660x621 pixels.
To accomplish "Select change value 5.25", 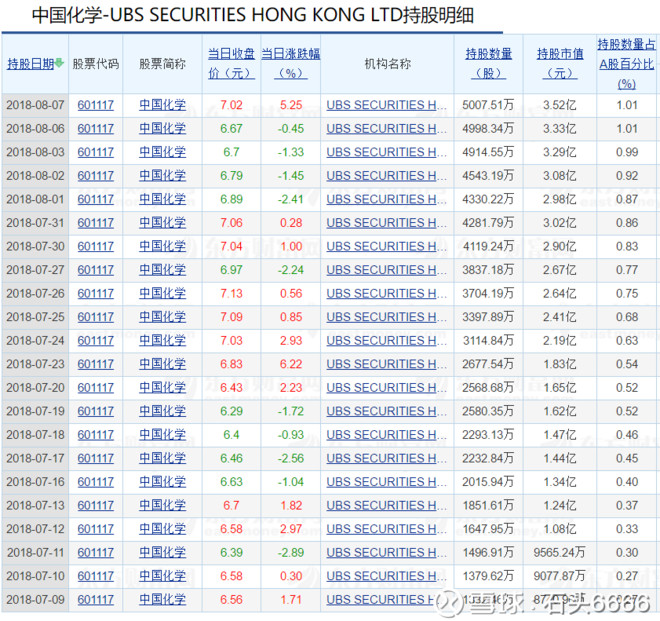I will pos(291,105).
